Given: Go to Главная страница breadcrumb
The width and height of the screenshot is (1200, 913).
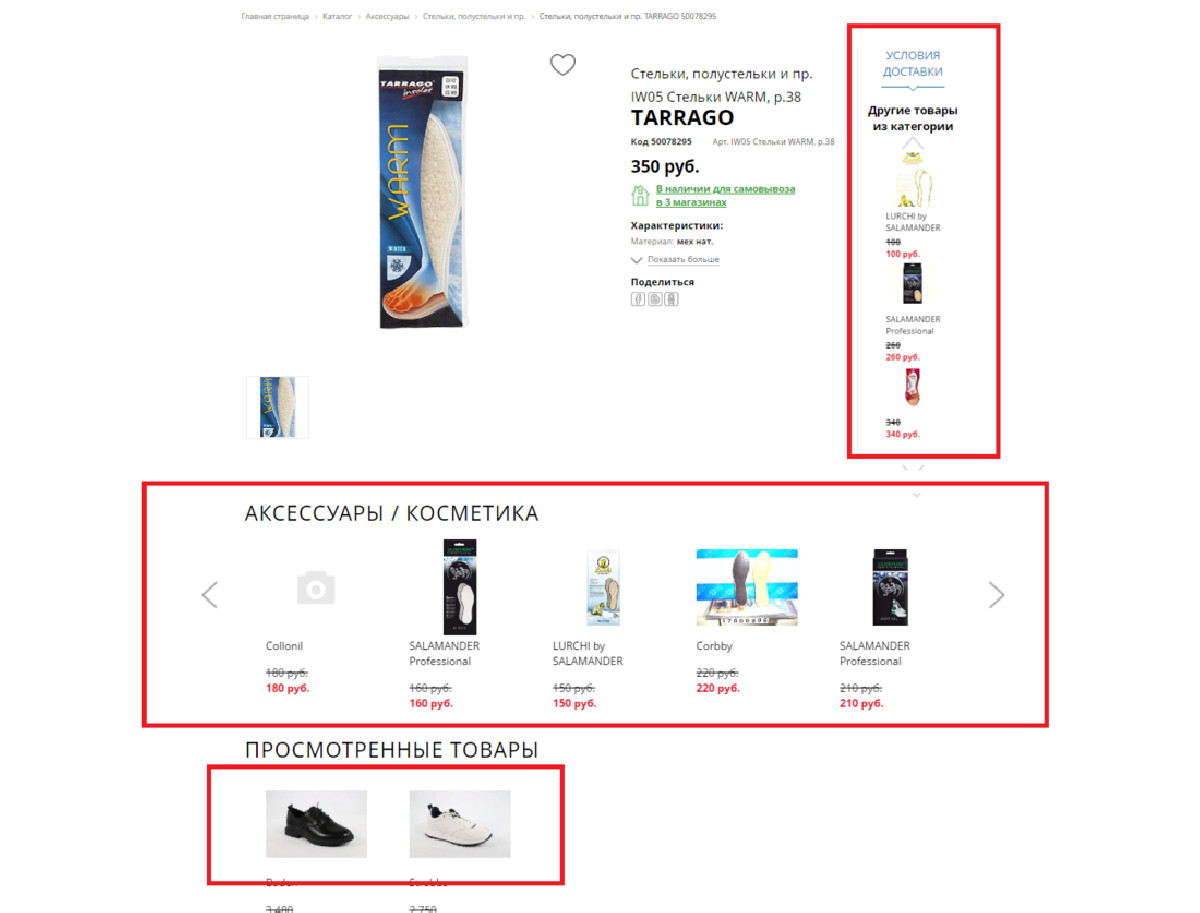Looking at the screenshot, I should click(x=275, y=17).
